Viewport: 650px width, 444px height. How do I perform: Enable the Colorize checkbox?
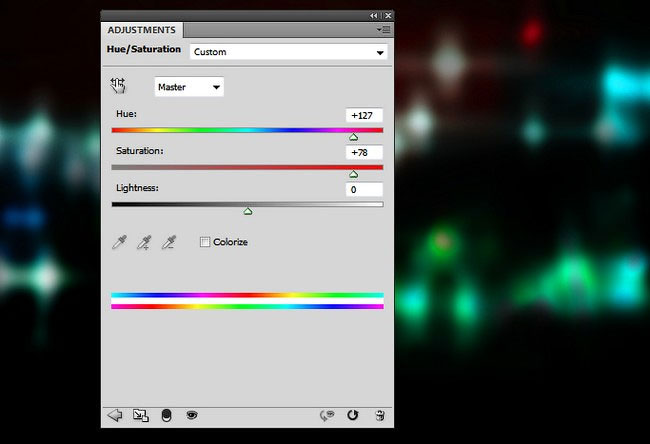tap(205, 242)
